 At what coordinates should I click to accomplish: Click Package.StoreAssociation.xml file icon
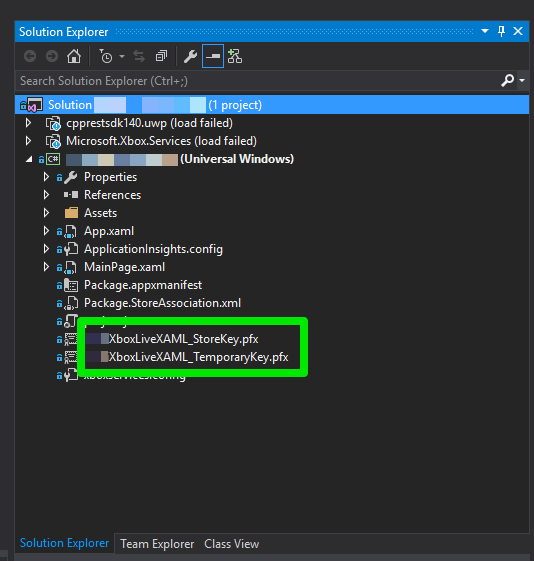click(x=71, y=303)
